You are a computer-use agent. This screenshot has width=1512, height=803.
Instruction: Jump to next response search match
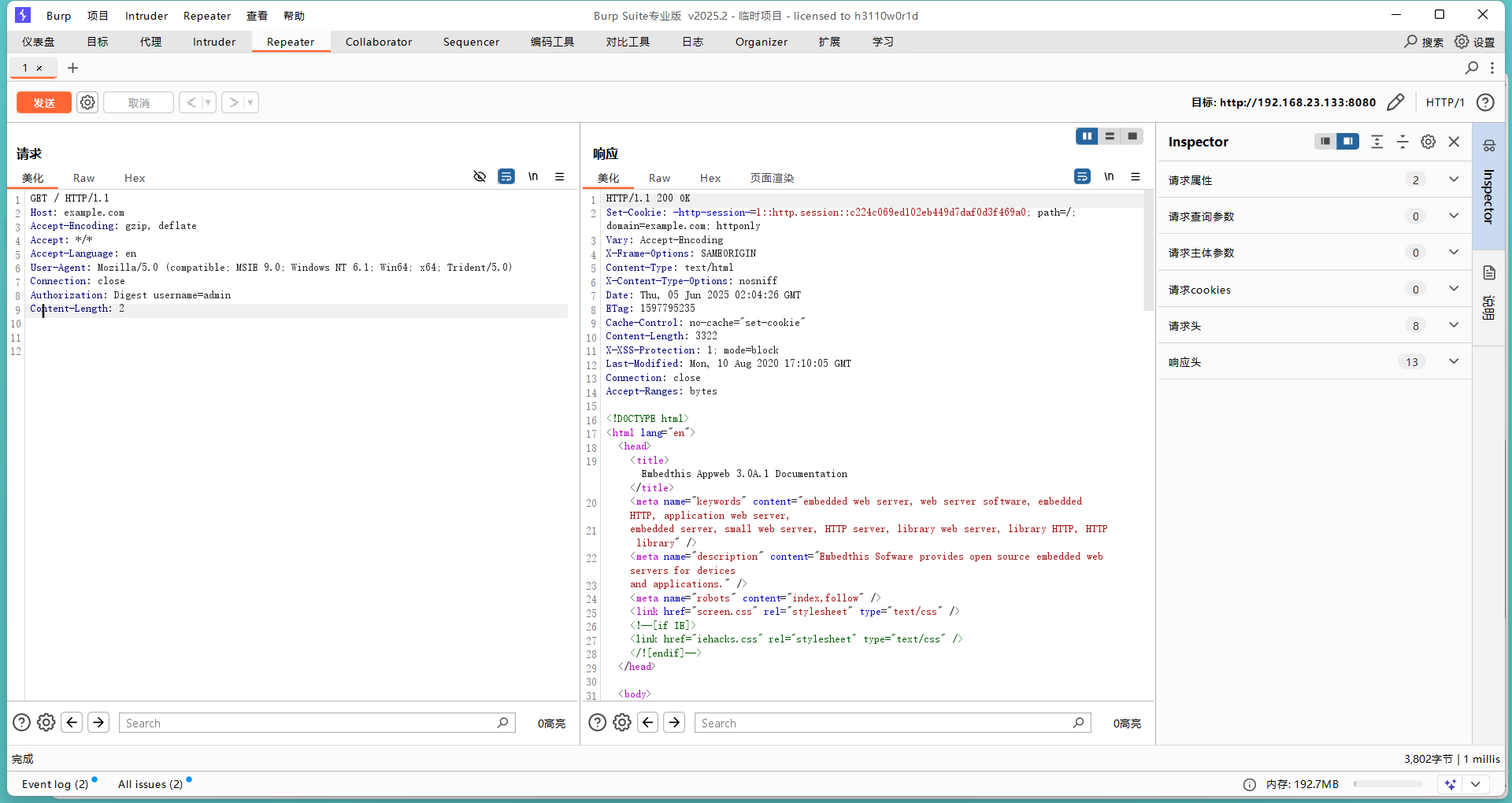674,722
